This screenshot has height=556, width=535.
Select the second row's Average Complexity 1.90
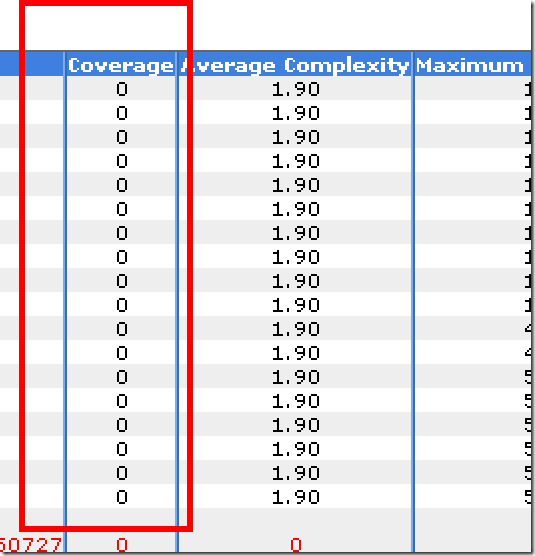296,113
